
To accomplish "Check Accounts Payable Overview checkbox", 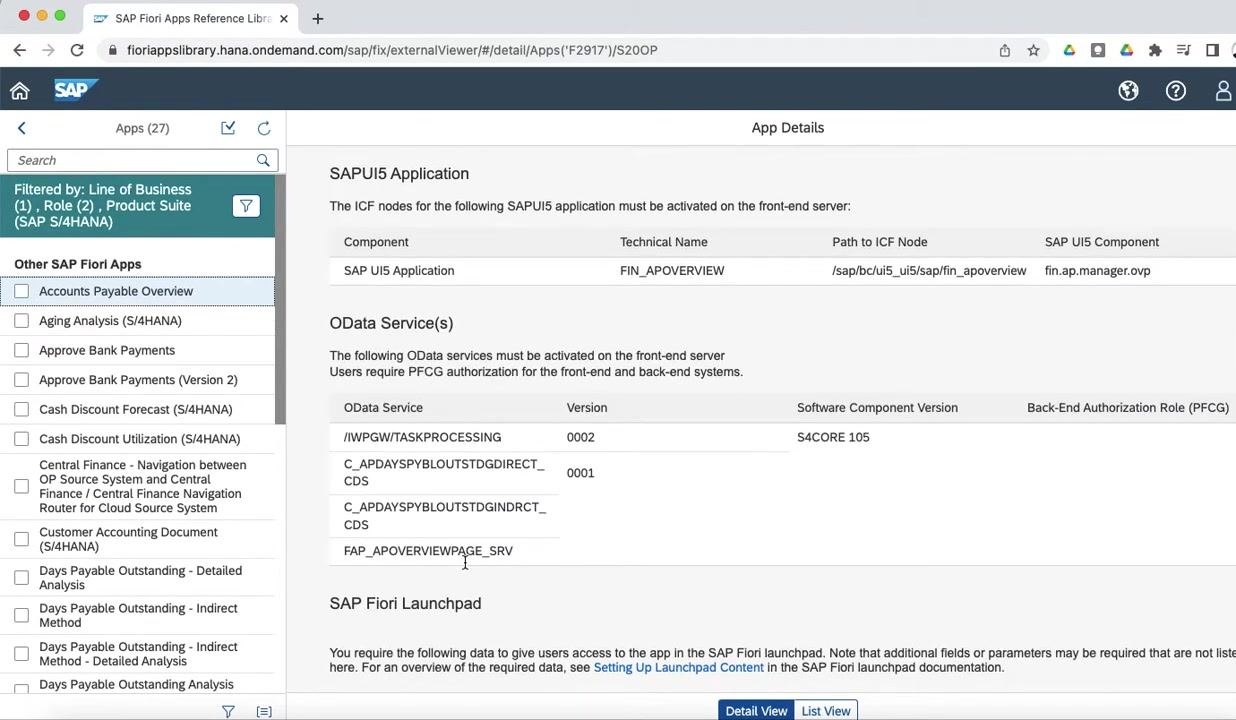I will tap(22, 291).
